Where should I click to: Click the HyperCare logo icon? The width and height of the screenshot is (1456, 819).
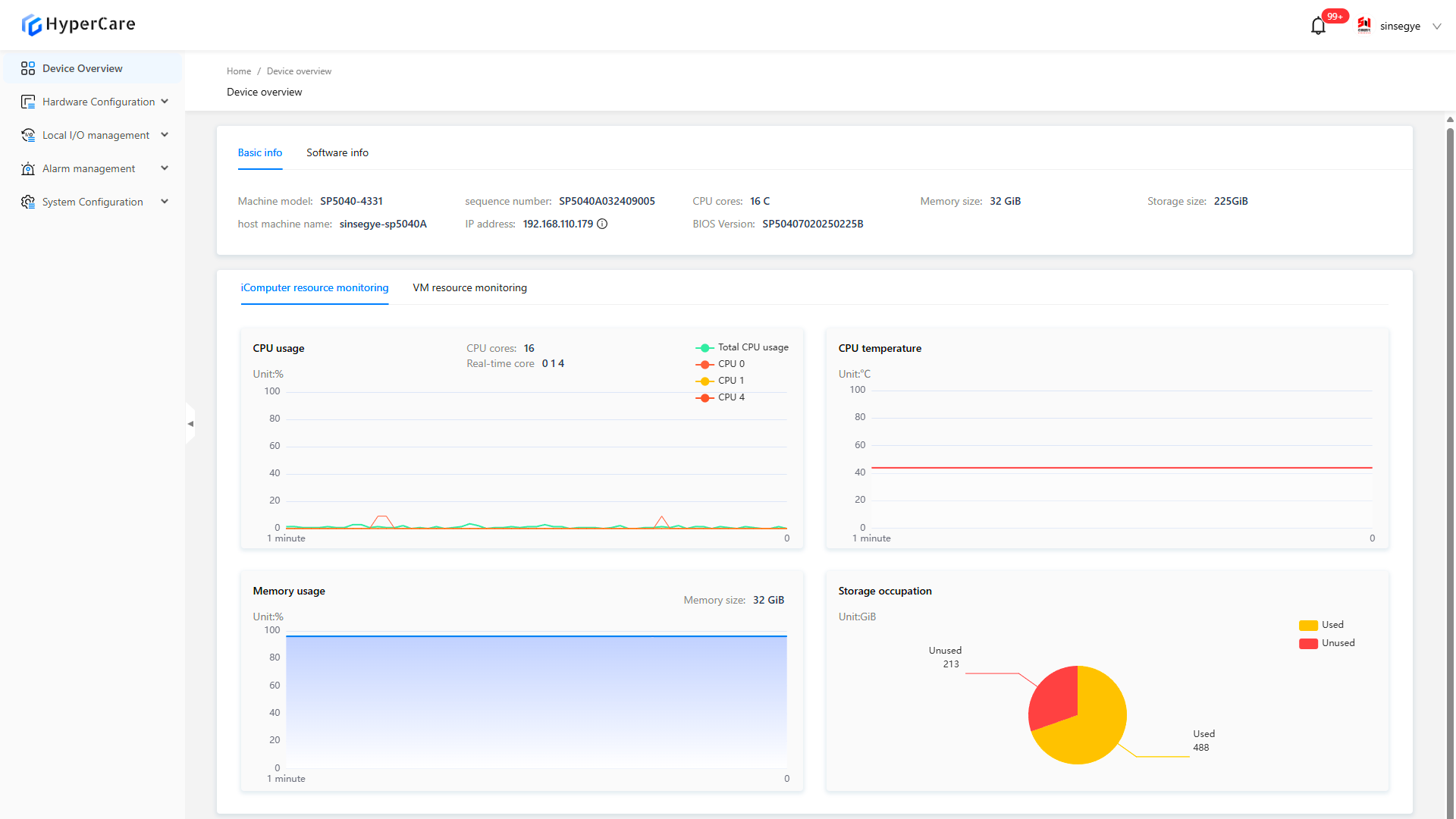point(31,25)
